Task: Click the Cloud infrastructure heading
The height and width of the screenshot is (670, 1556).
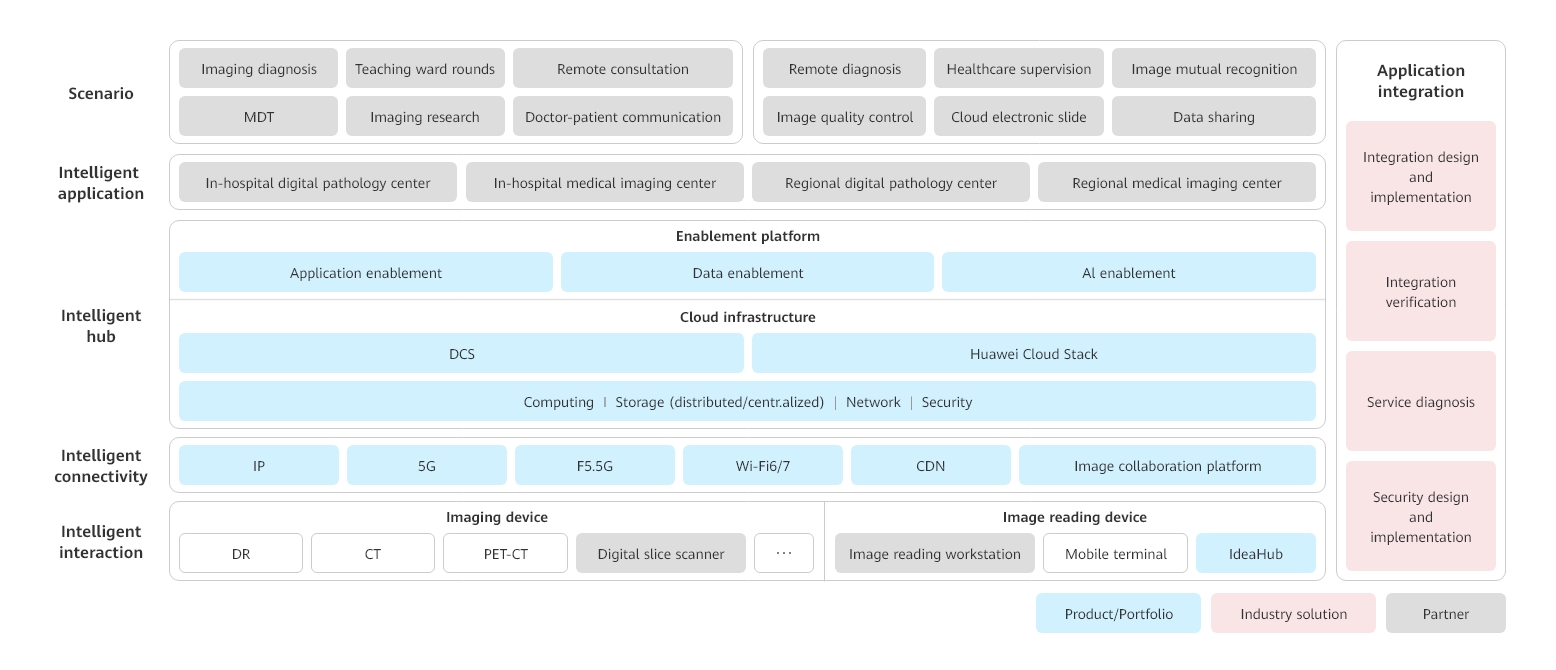Action: click(x=748, y=317)
